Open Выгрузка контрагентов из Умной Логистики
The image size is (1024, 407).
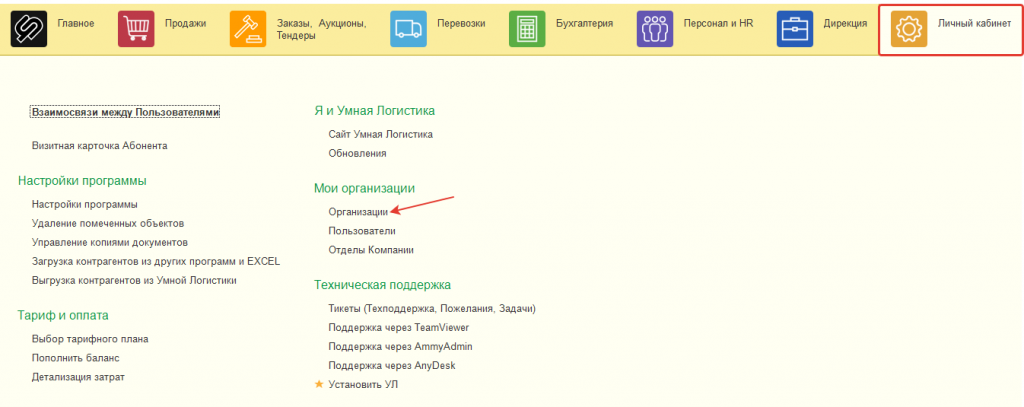click(135, 280)
